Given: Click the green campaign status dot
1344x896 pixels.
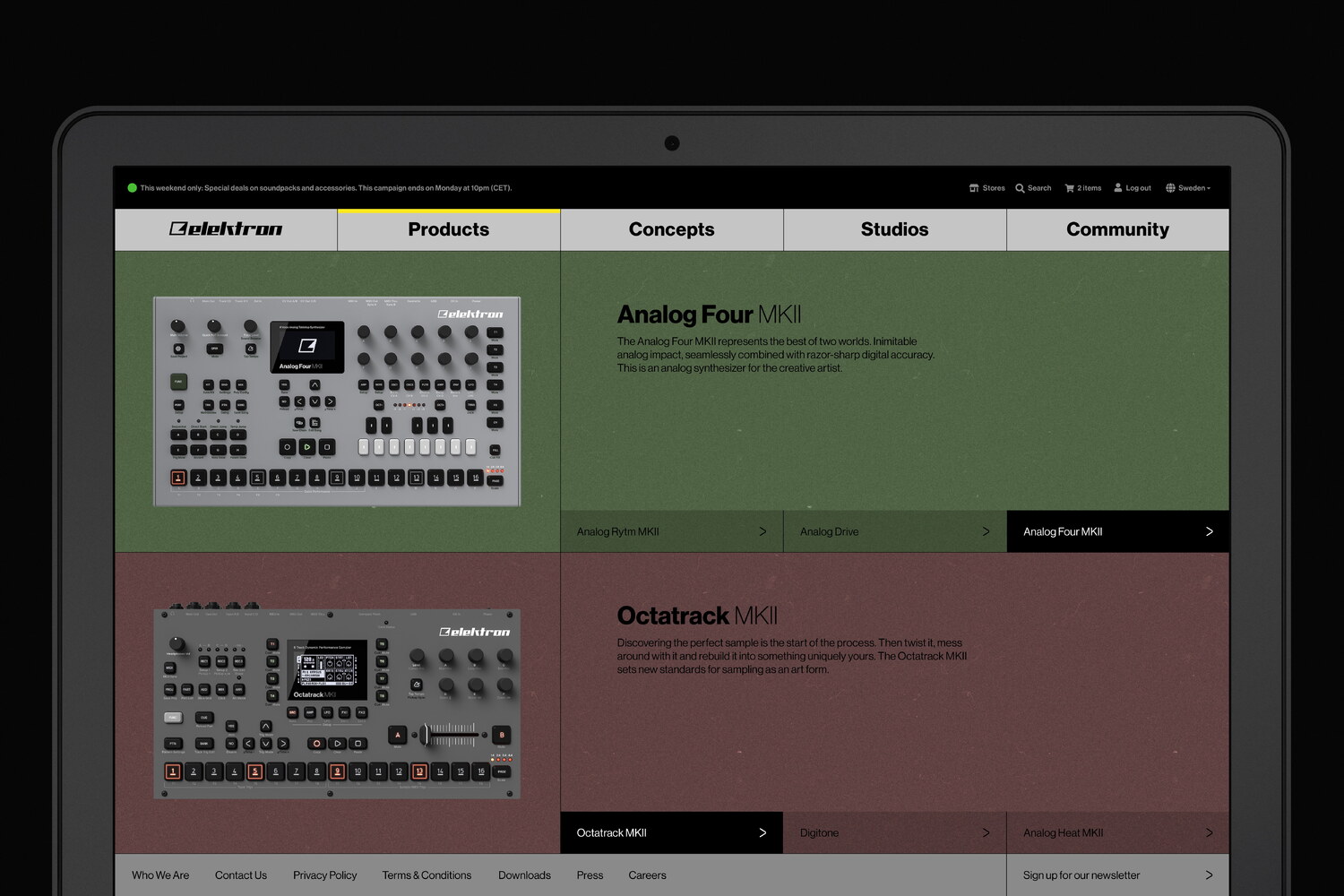Looking at the screenshot, I should coord(133,188).
